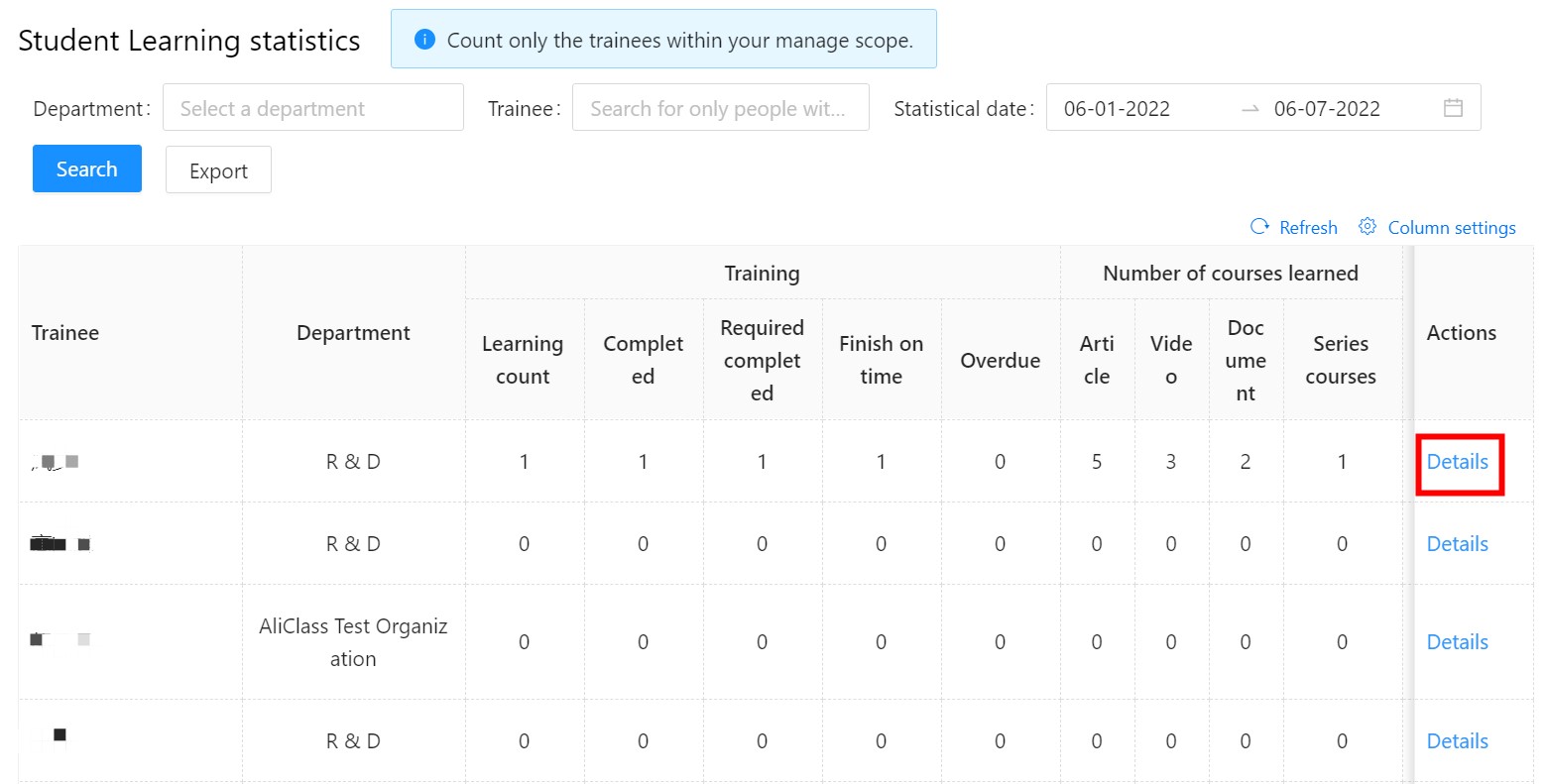The width and height of the screenshot is (1546, 784).
Task: Click the Learning count column header
Action: [523, 360]
